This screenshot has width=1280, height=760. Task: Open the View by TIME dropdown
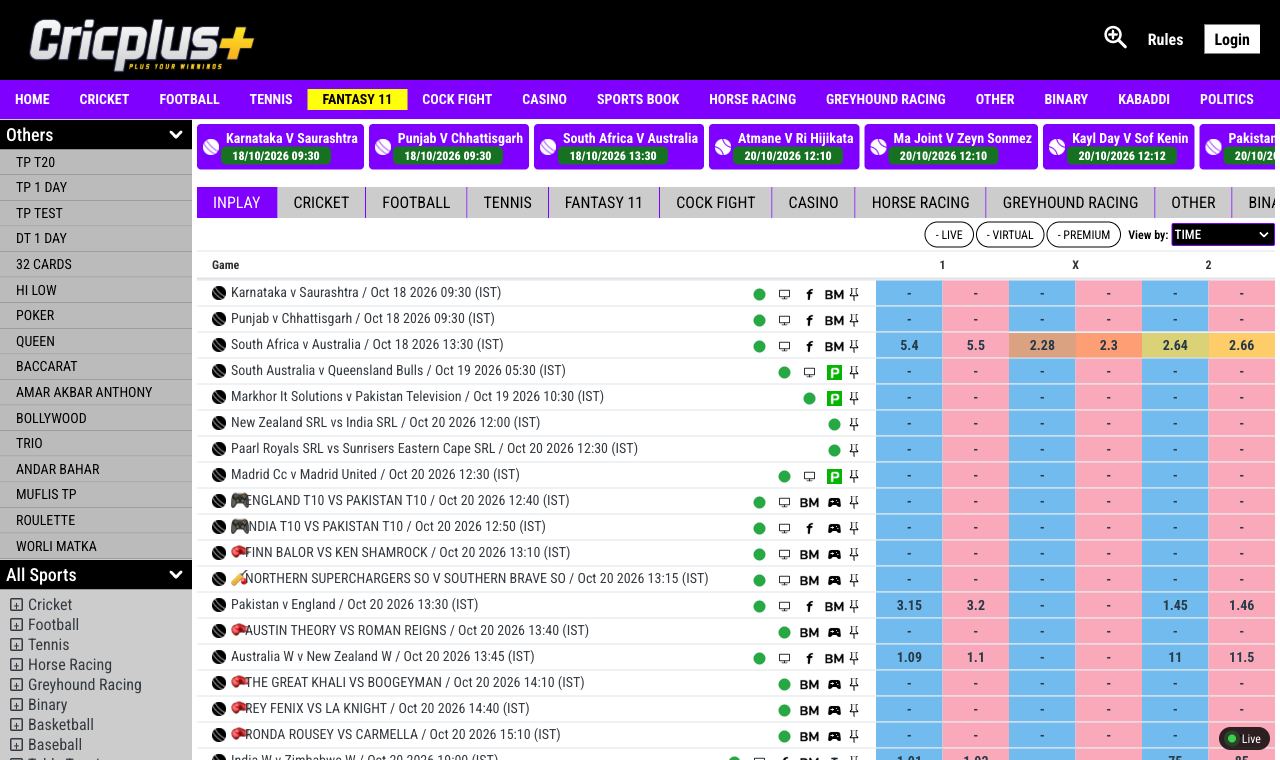click(x=1222, y=235)
